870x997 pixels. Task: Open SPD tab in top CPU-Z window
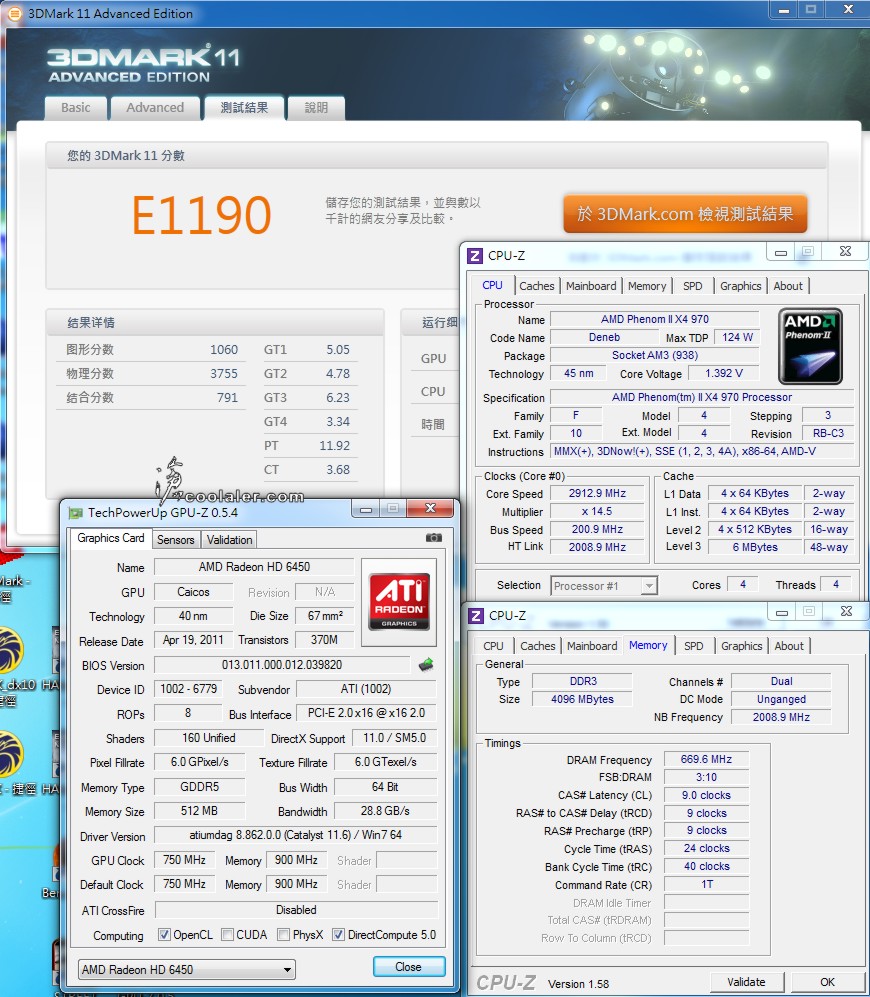point(693,286)
